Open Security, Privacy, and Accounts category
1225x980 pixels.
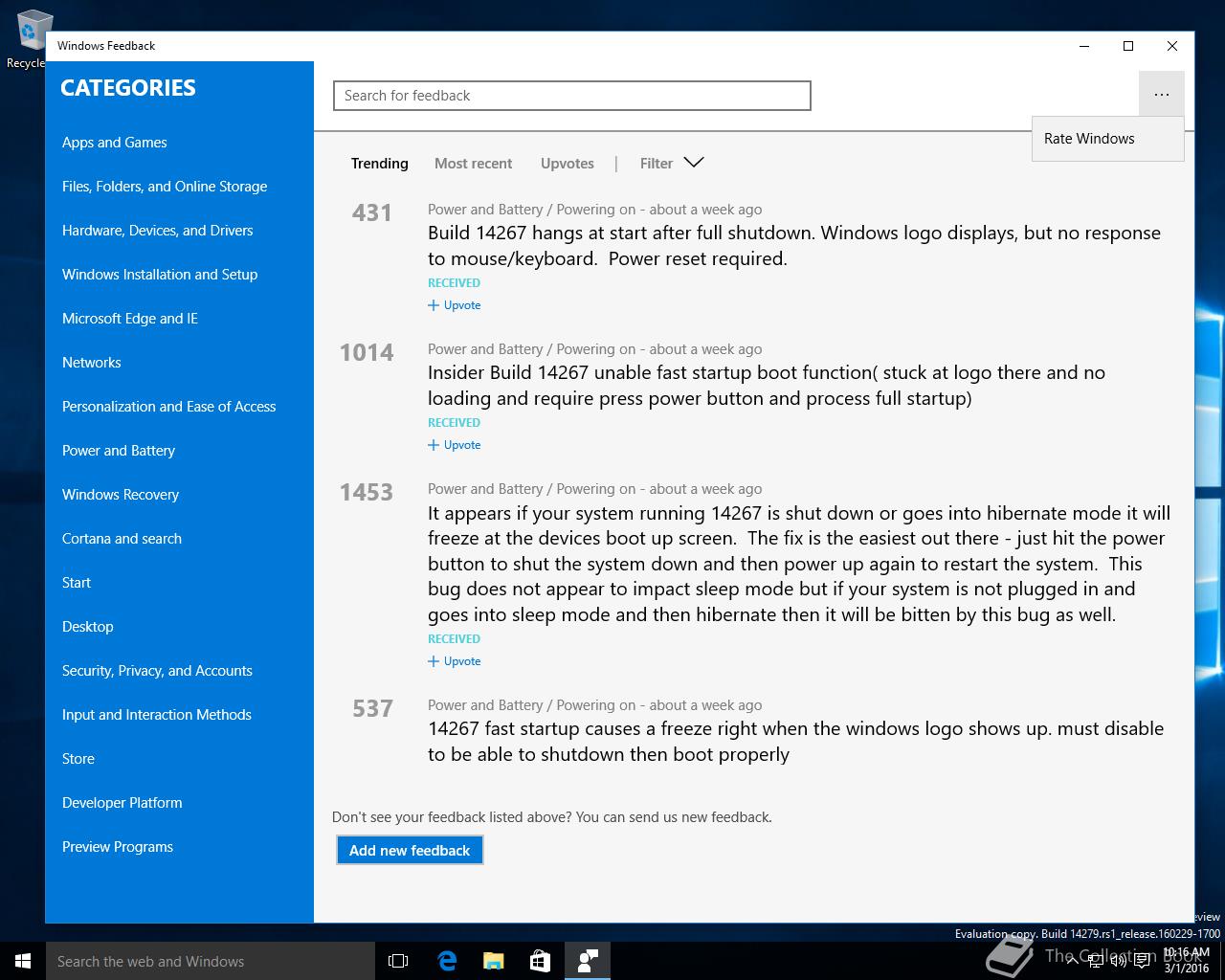point(157,671)
